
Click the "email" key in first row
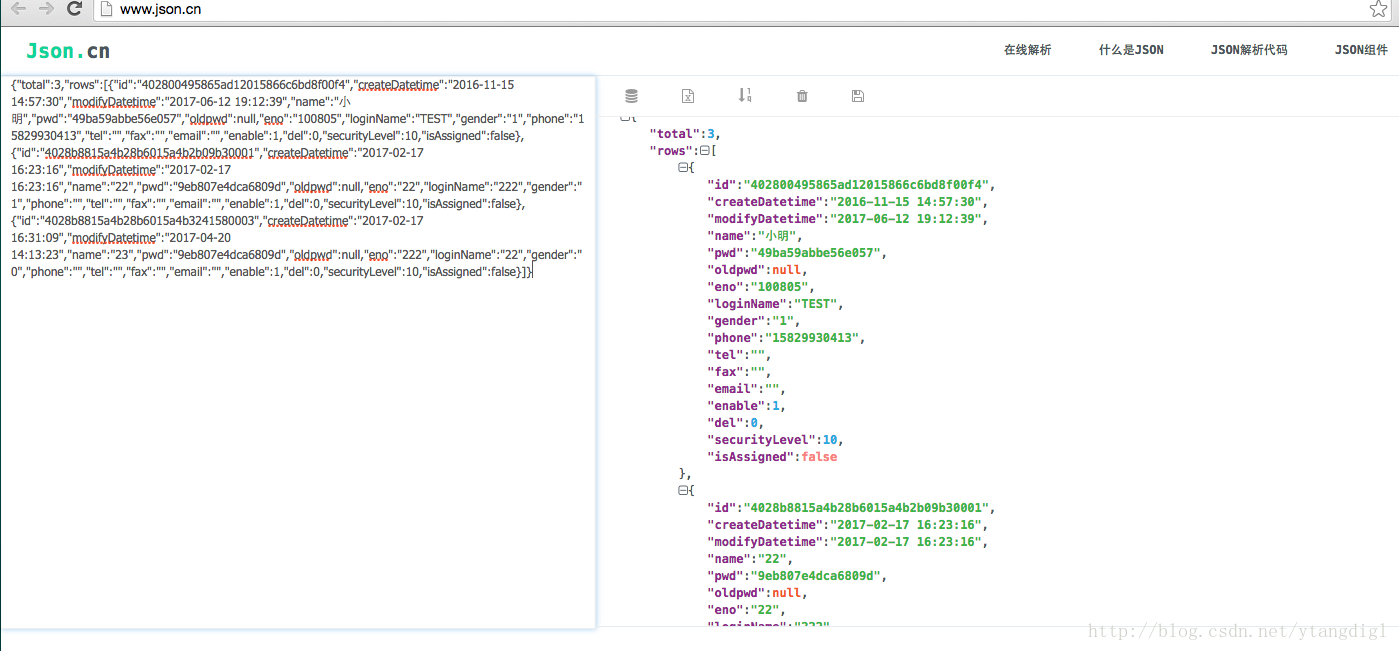(x=733, y=389)
